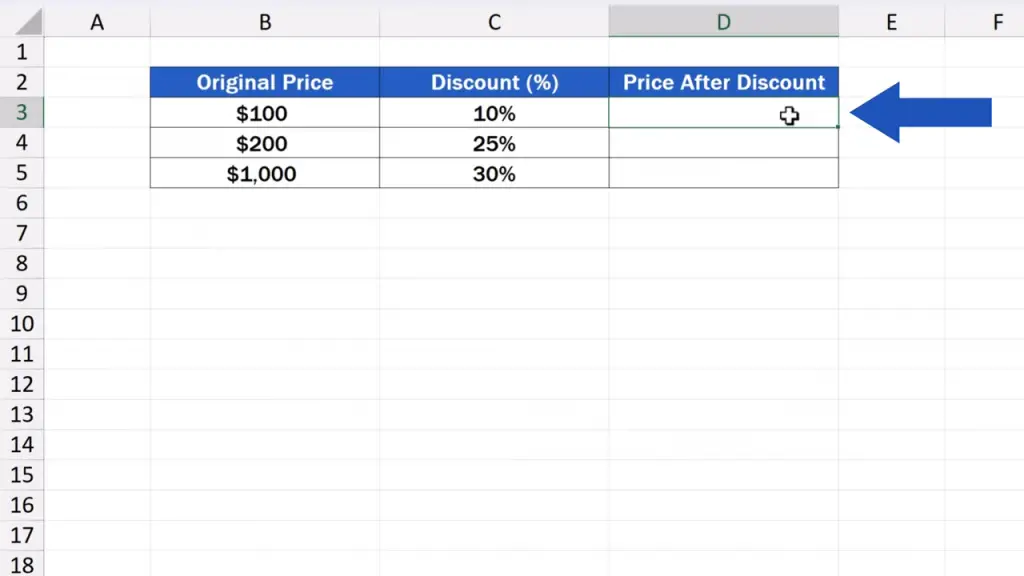Select the $100 price cell
The height and width of the screenshot is (576, 1024).
coord(265,113)
